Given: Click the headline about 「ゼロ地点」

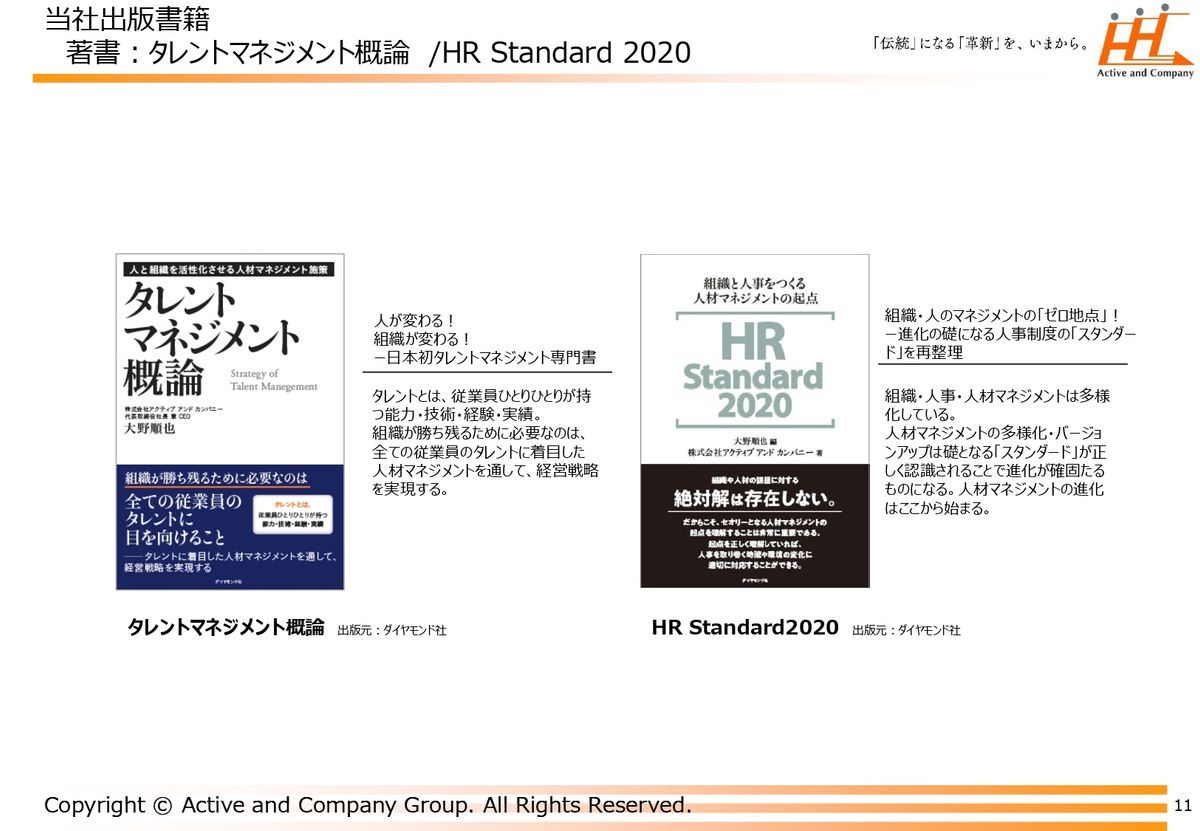Looking at the screenshot, I should pyautogui.click(x=1006, y=333).
